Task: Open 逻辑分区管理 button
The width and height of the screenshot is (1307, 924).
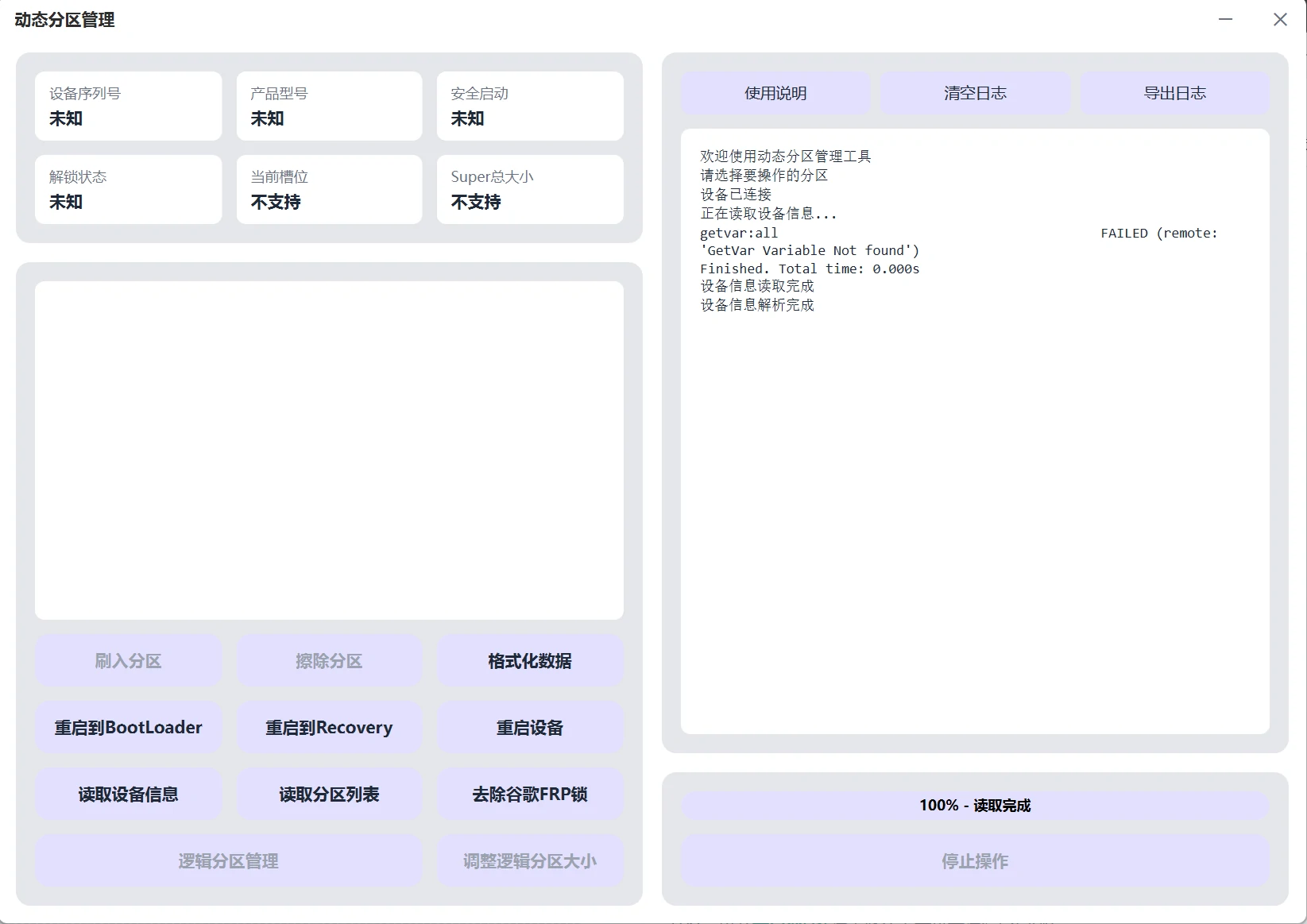Action: (x=228, y=861)
